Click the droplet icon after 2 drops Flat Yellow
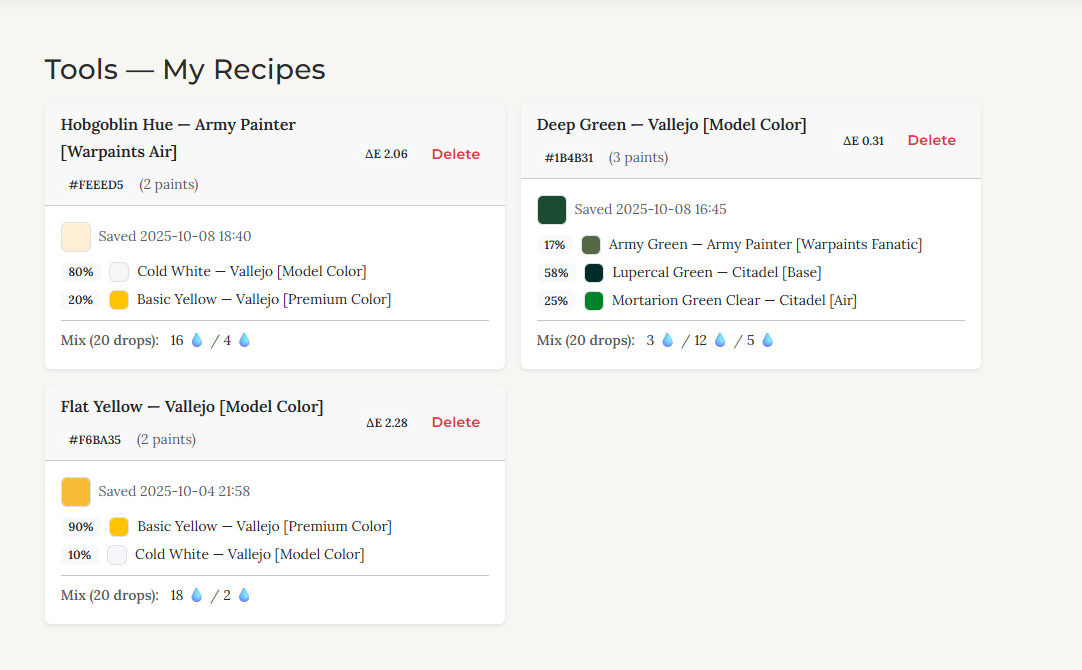This screenshot has height=670, width=1082. [243, 595]
